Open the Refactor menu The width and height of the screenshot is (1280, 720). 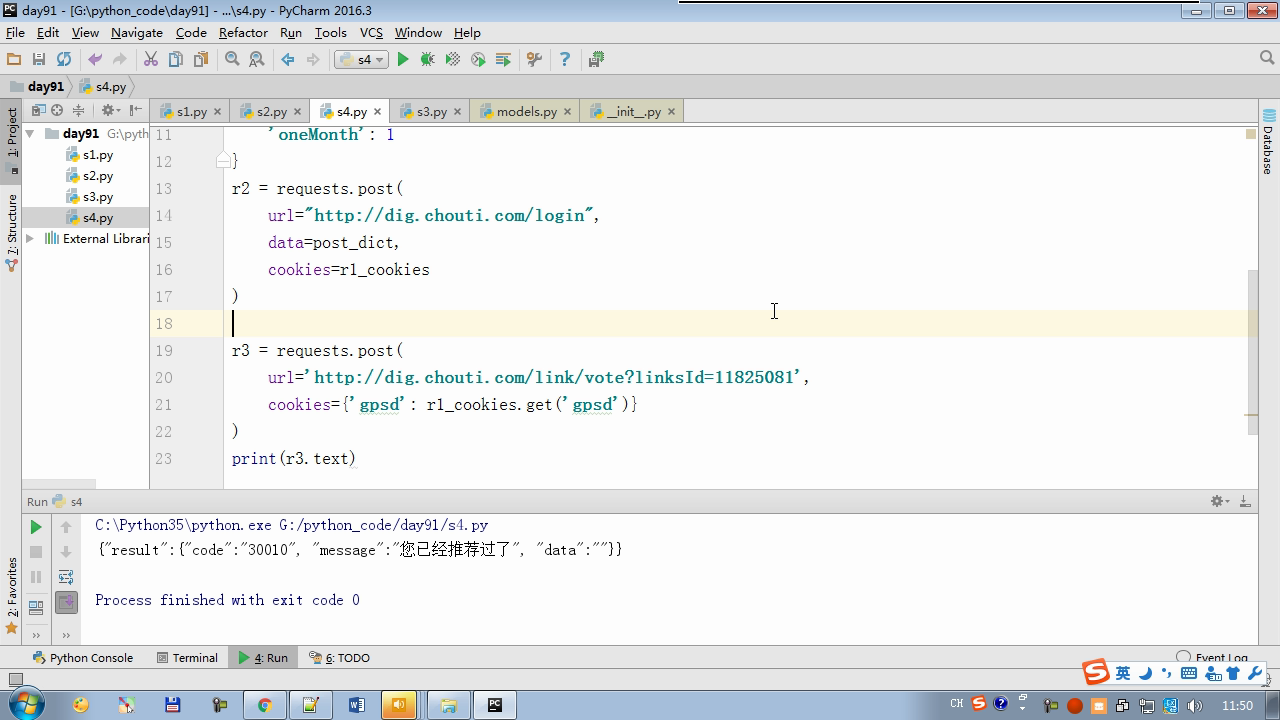243,33
